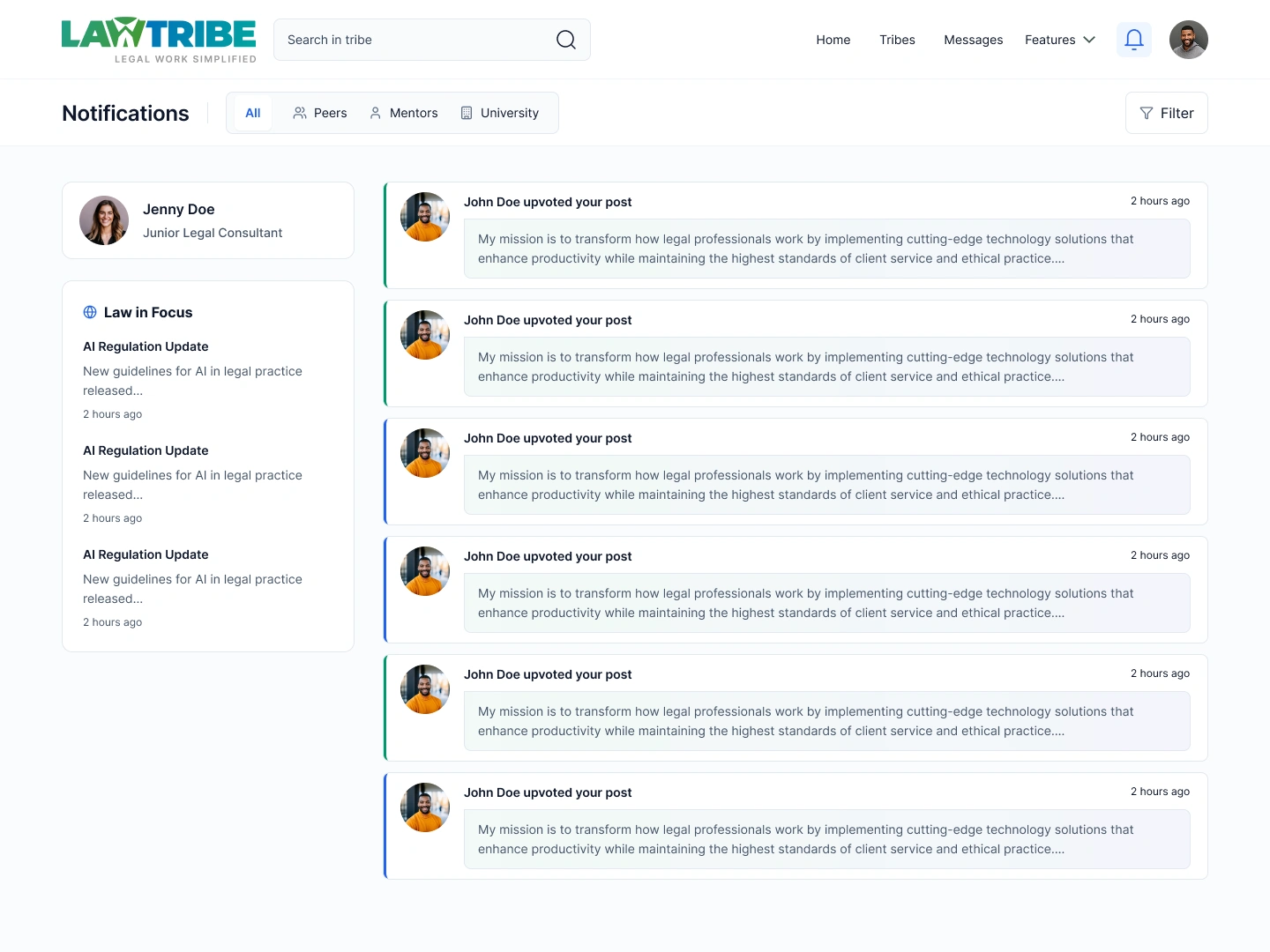Open third AI Regulation Update headline

[146, 554]
